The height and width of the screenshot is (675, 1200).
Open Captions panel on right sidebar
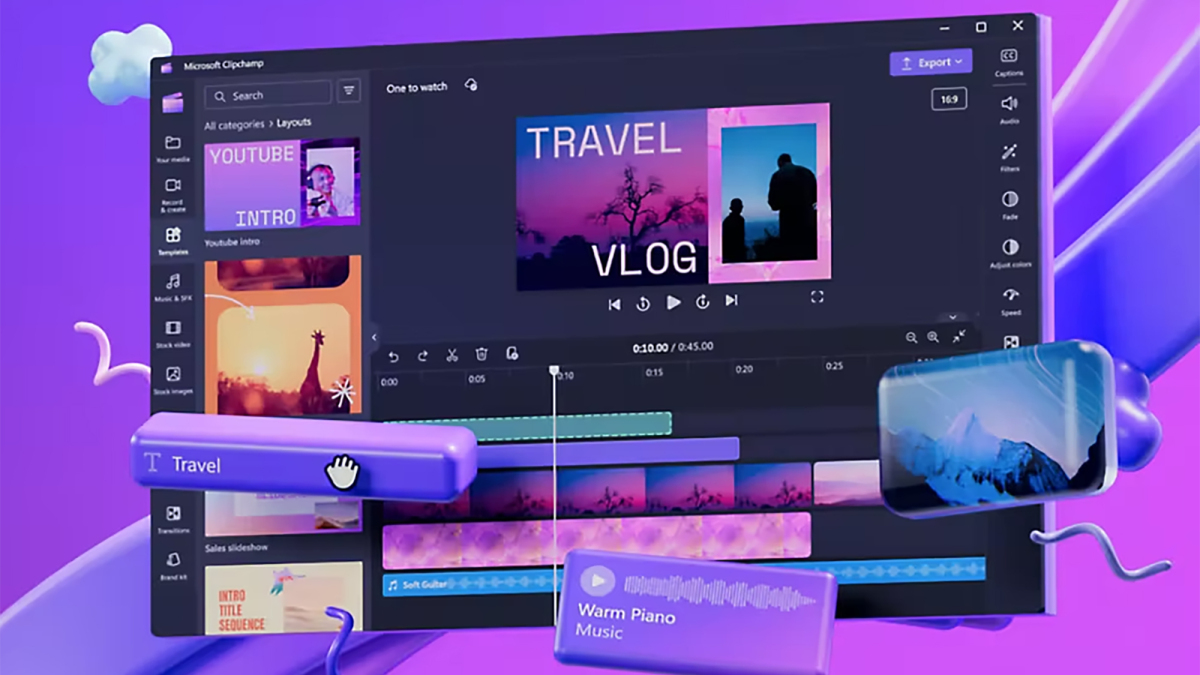(1009, 62)
